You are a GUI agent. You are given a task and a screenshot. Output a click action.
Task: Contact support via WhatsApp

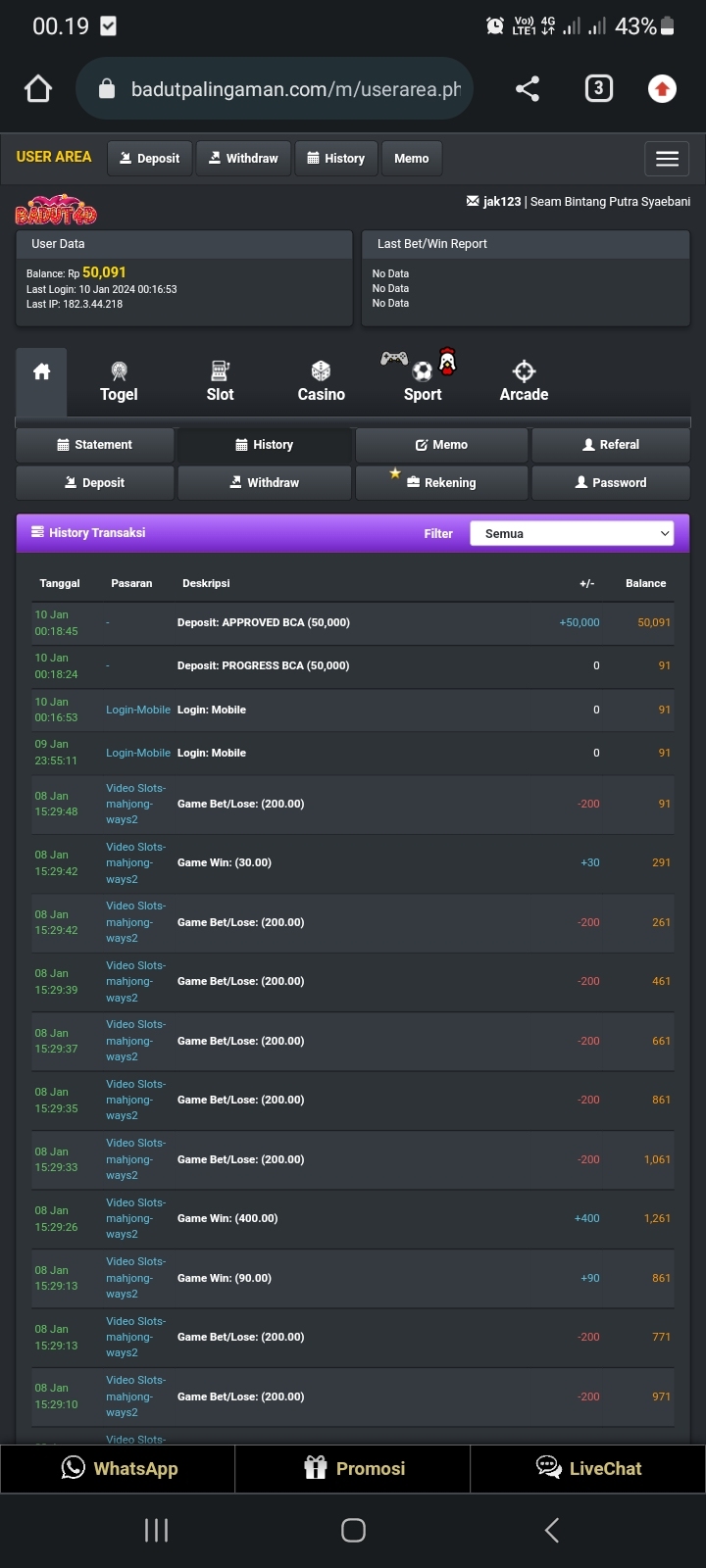pos(119,1468)
